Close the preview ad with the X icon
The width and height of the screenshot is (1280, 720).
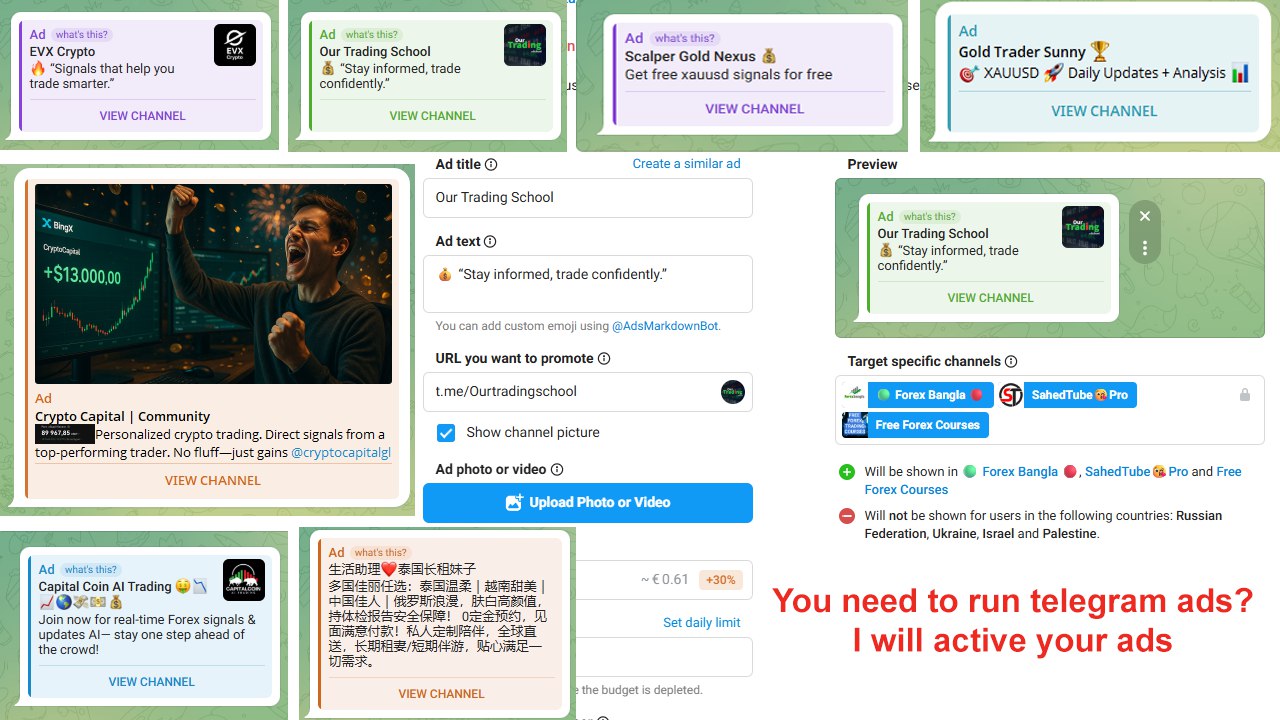point(1145,216)
